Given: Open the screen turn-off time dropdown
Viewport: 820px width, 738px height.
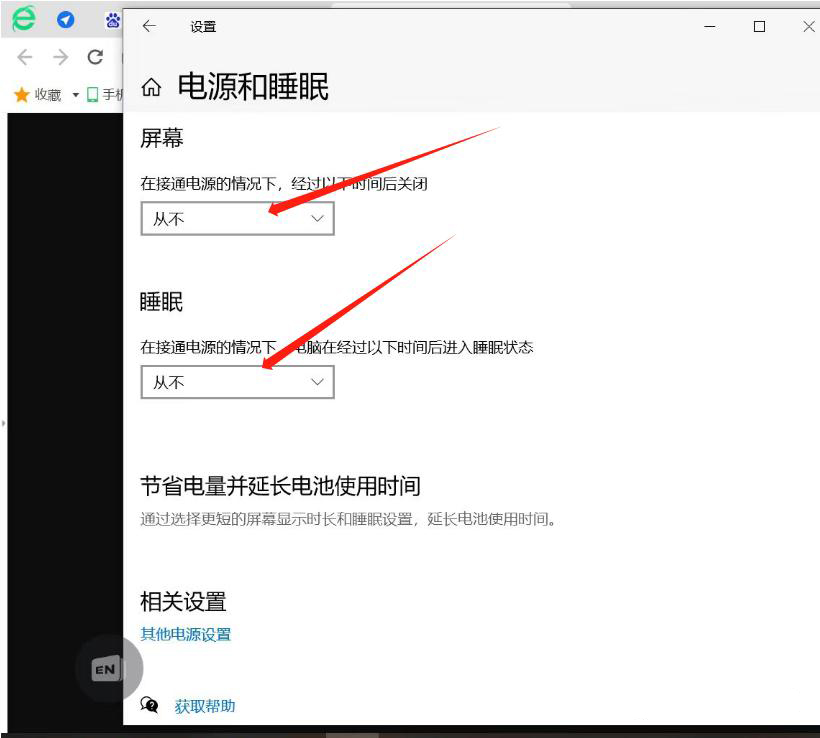Looking at the screenshot, I should click(237, 219).
